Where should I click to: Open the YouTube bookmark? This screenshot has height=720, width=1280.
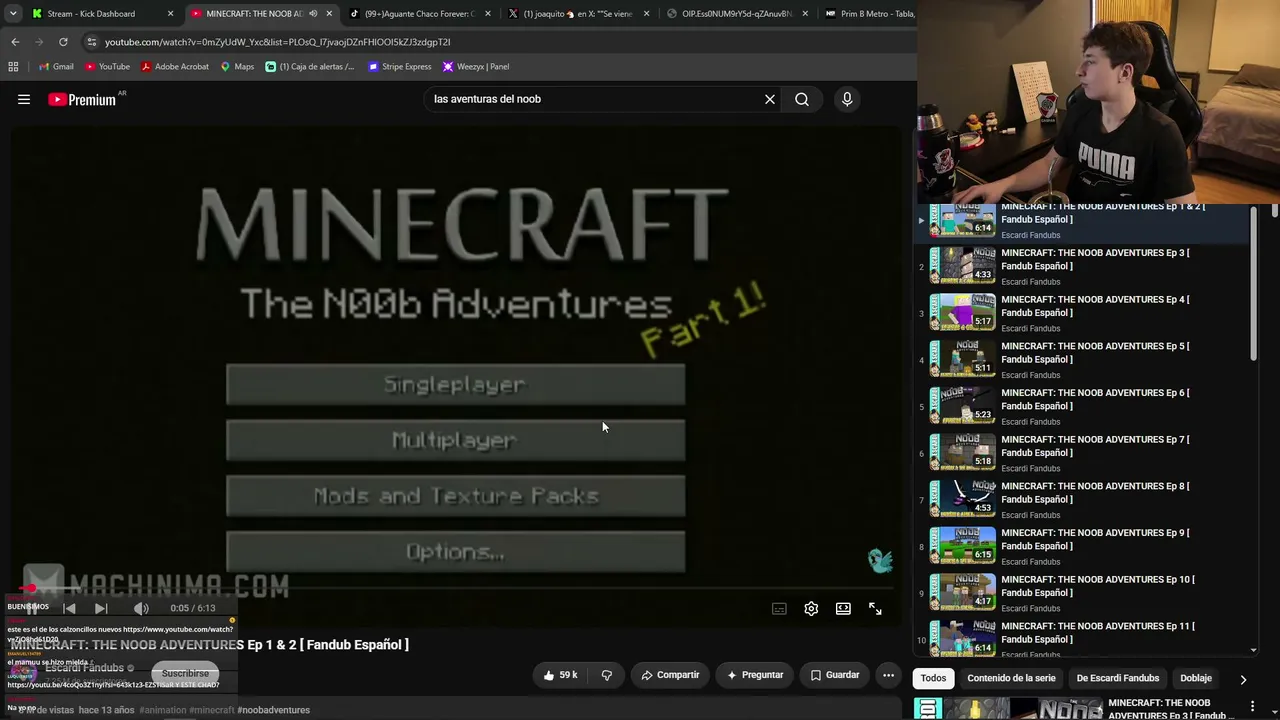(107, 67)
